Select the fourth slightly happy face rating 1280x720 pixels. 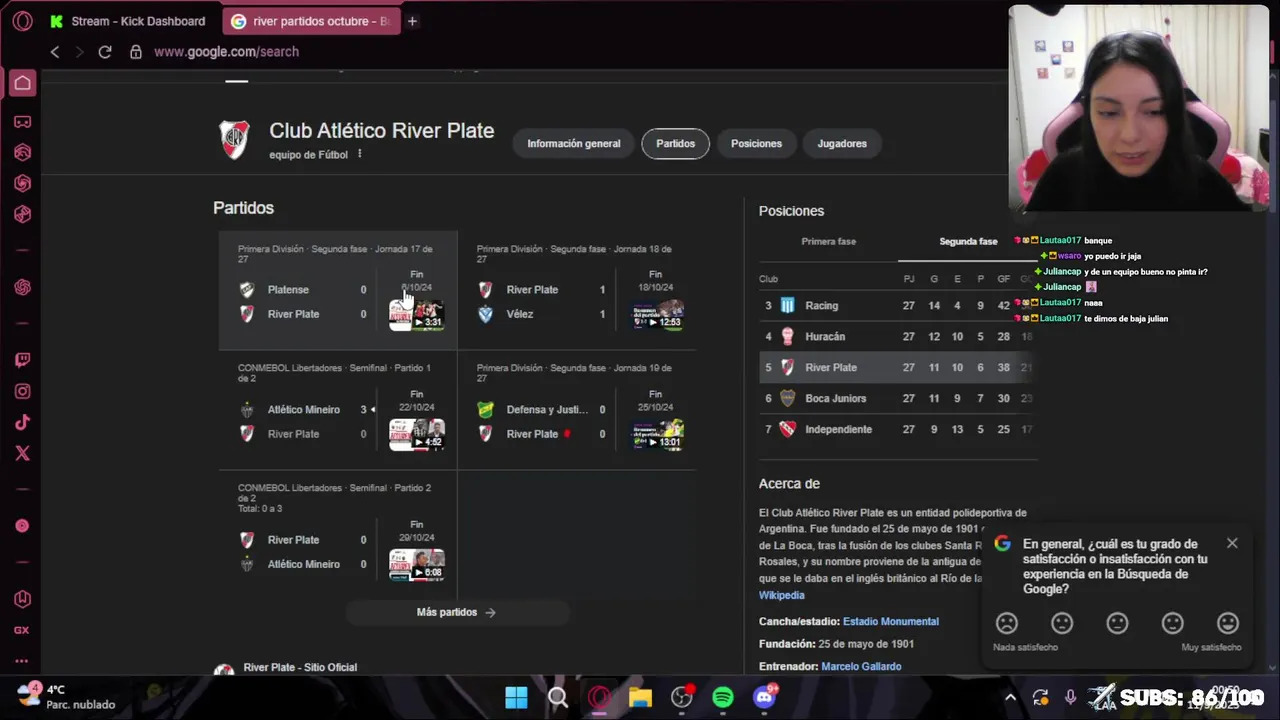coord(1172,623)
